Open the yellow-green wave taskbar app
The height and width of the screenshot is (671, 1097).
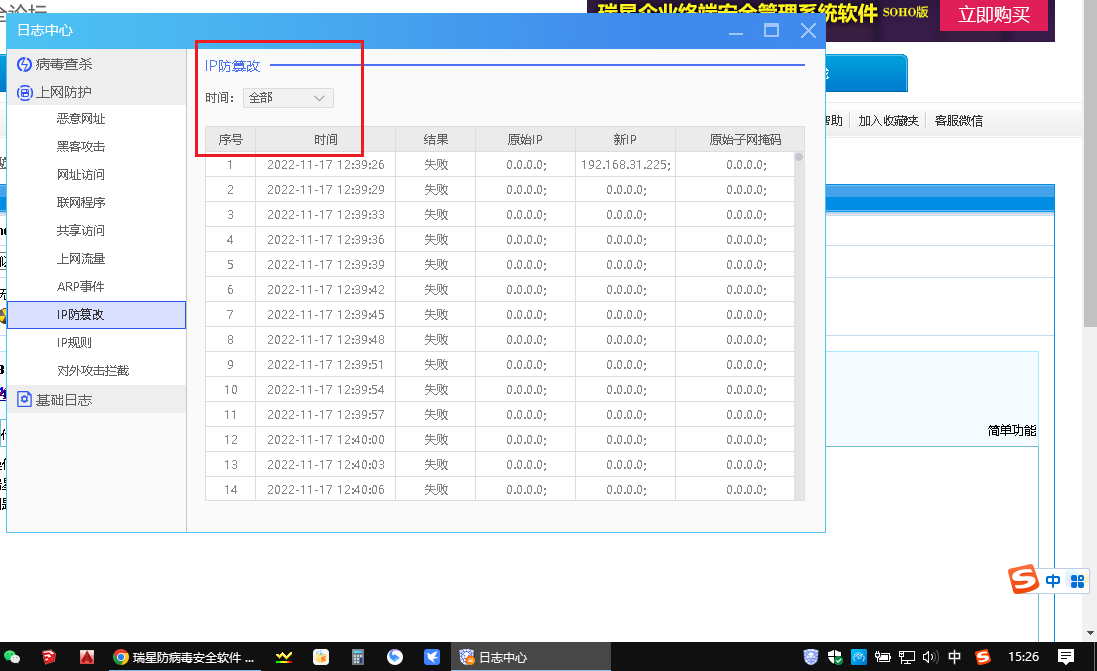click(x=283, y=657)
